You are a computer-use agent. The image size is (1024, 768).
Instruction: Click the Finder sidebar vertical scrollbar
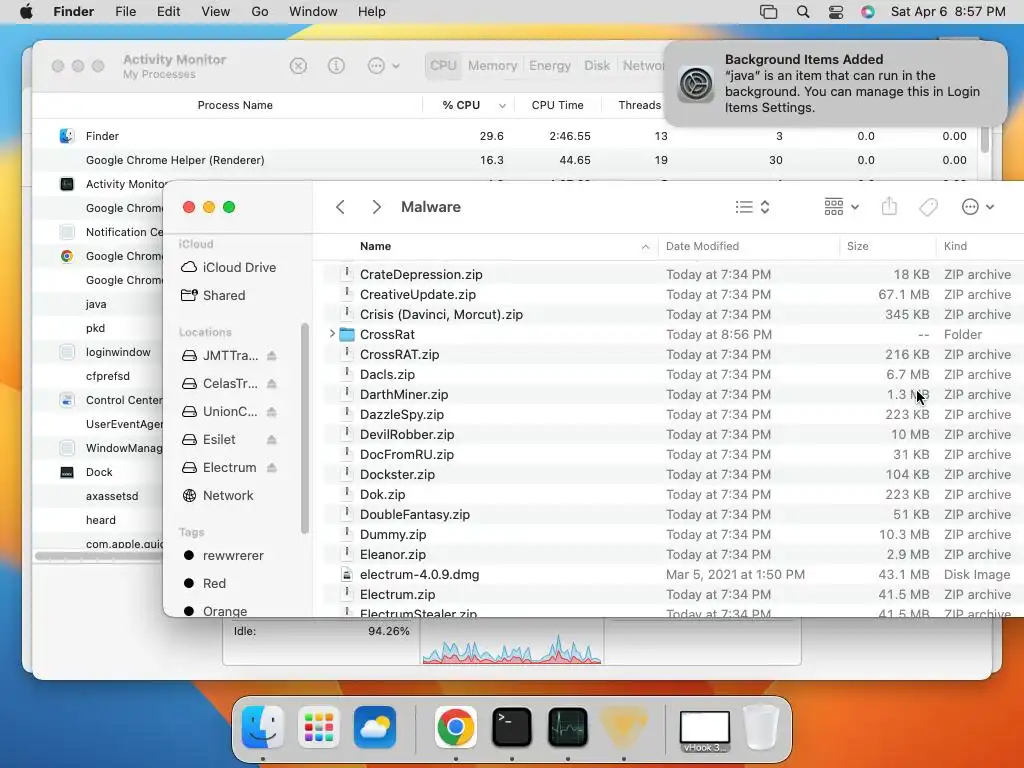[x=304, y=428]
